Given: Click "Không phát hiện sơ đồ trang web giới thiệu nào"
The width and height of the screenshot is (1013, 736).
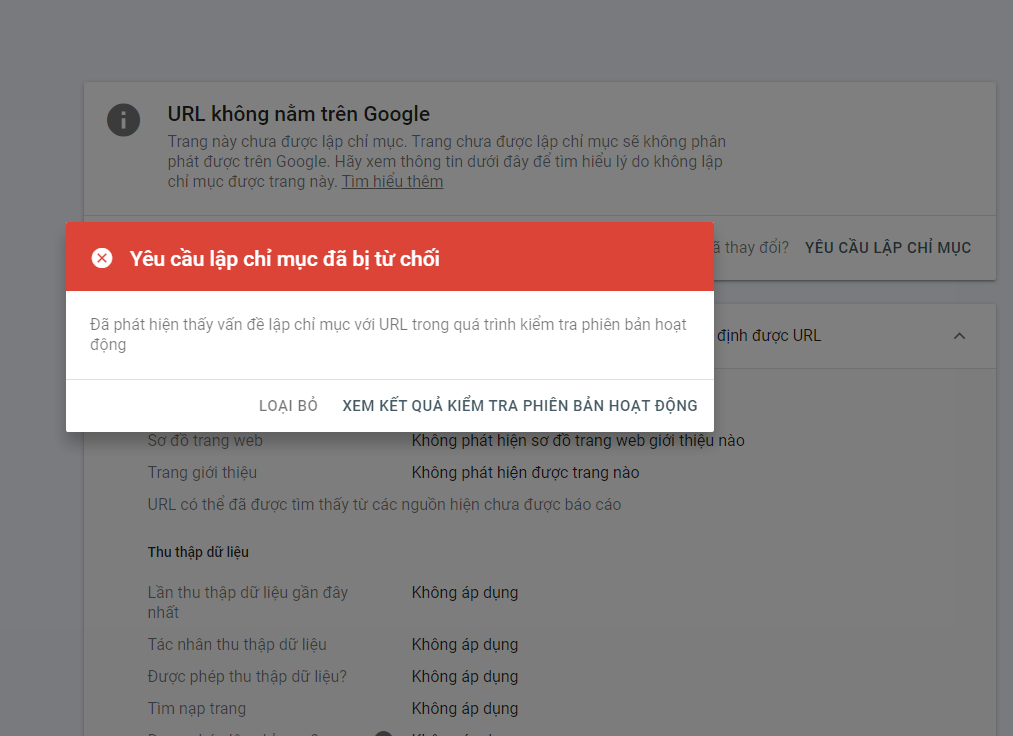Looking at the screenshot, I should pyautogui.click(x=578, y=441).
